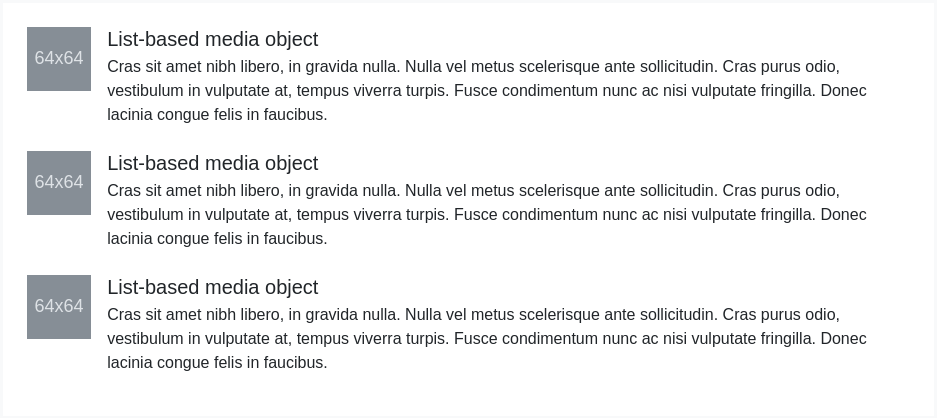The height and width of the screenshot is (418, 937).
Task: Click the word 'vestibulum' in the second paragraph
Action: click(145, 215)
